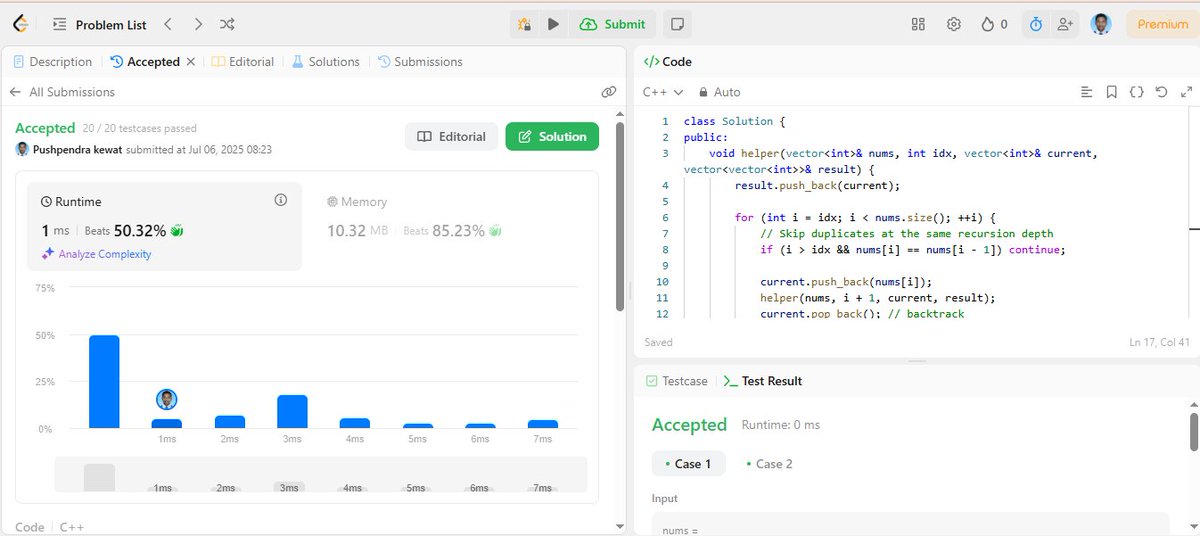Click the 'Beats 85.23%' memory text
This screenshot has height=536, width=1200.
click(x=444, y=231)
